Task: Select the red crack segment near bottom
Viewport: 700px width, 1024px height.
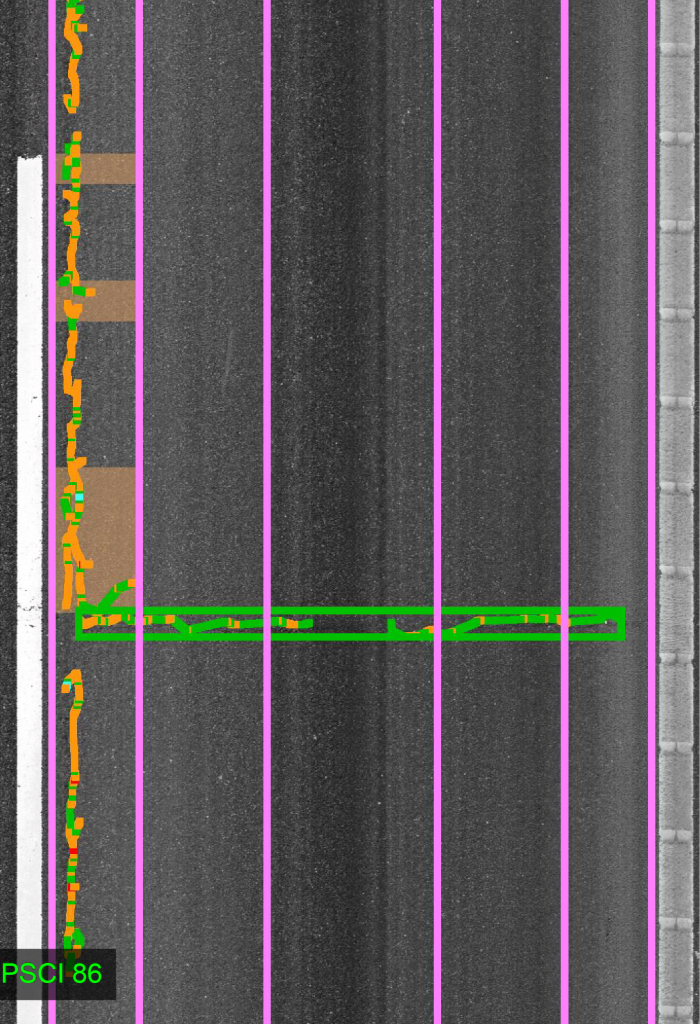Action: [x=72, y=851]
